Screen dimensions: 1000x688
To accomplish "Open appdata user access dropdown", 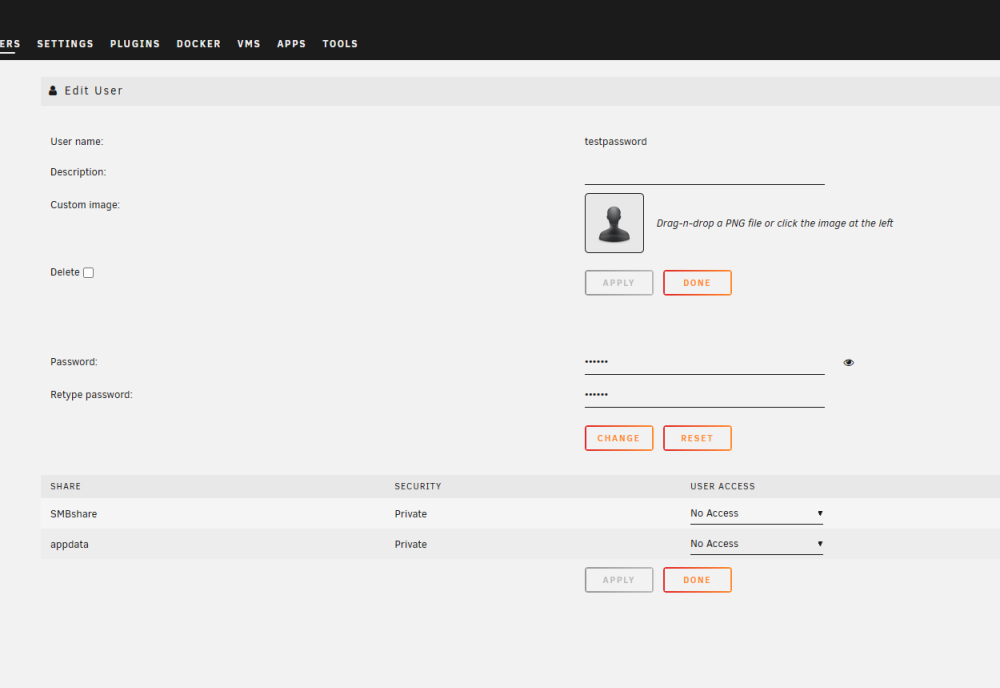I will (756, 544).
